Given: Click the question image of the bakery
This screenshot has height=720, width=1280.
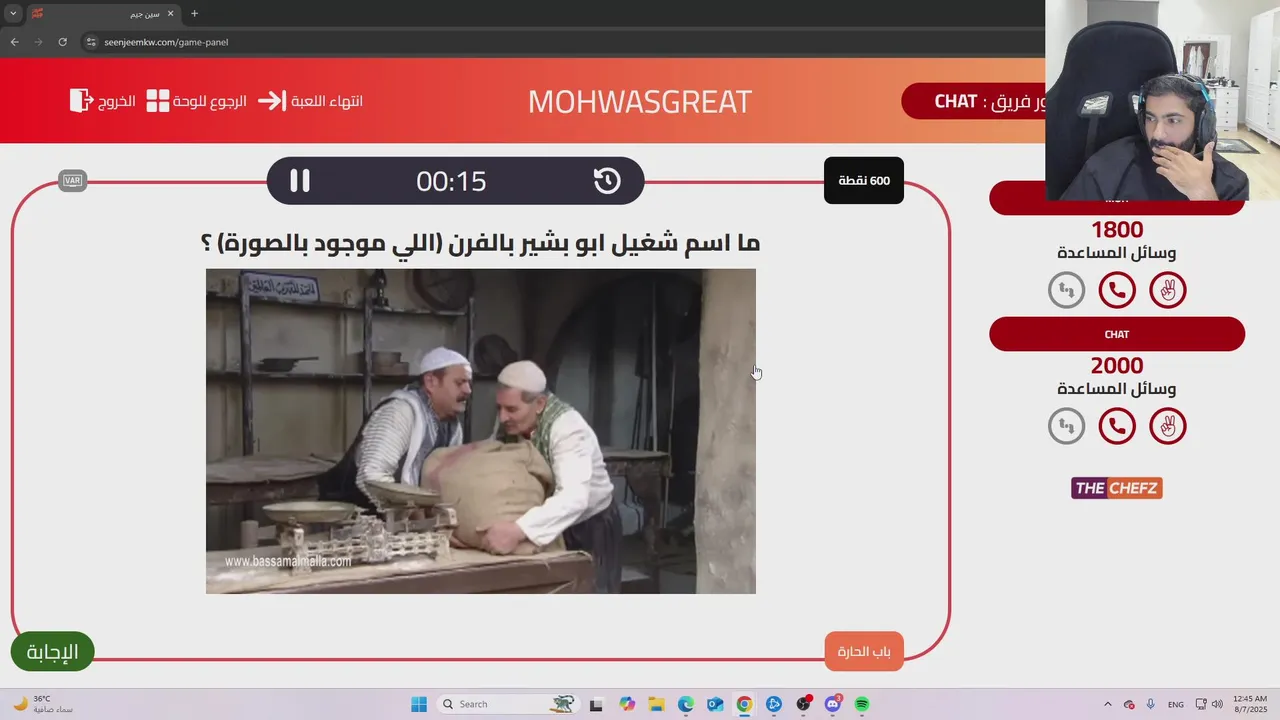Looking at the screenshot, I should click(x=481, y=431).
